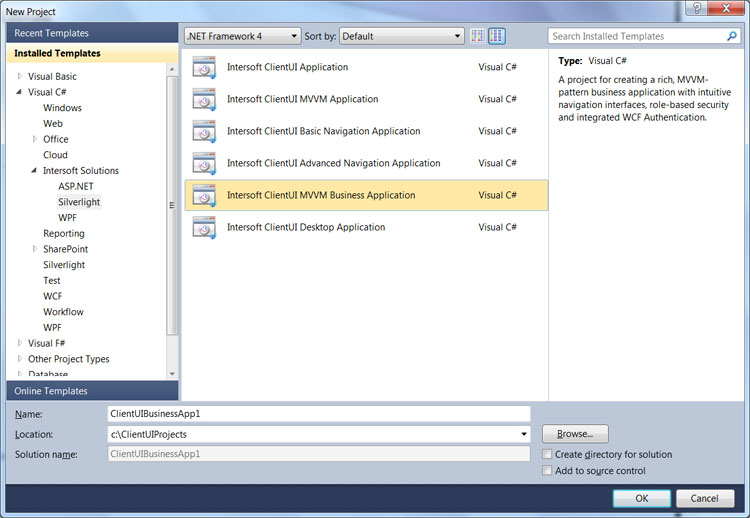Click the Cancel button
Screen dimensions: 750x518
point(705,498)
